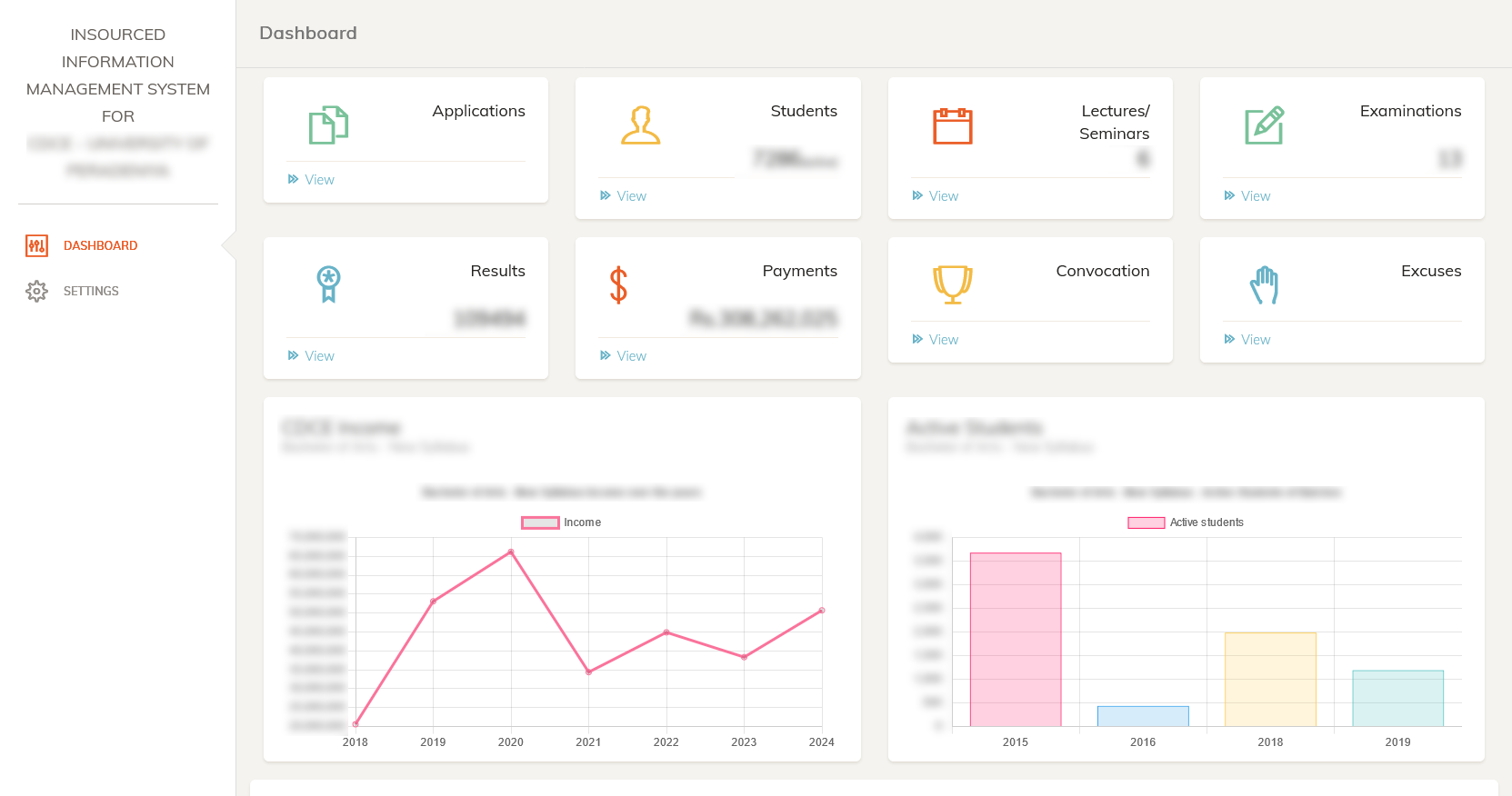1512x796 pixels.
Task: Click the Payments dollar sign icon
Action: pos(618,284)
